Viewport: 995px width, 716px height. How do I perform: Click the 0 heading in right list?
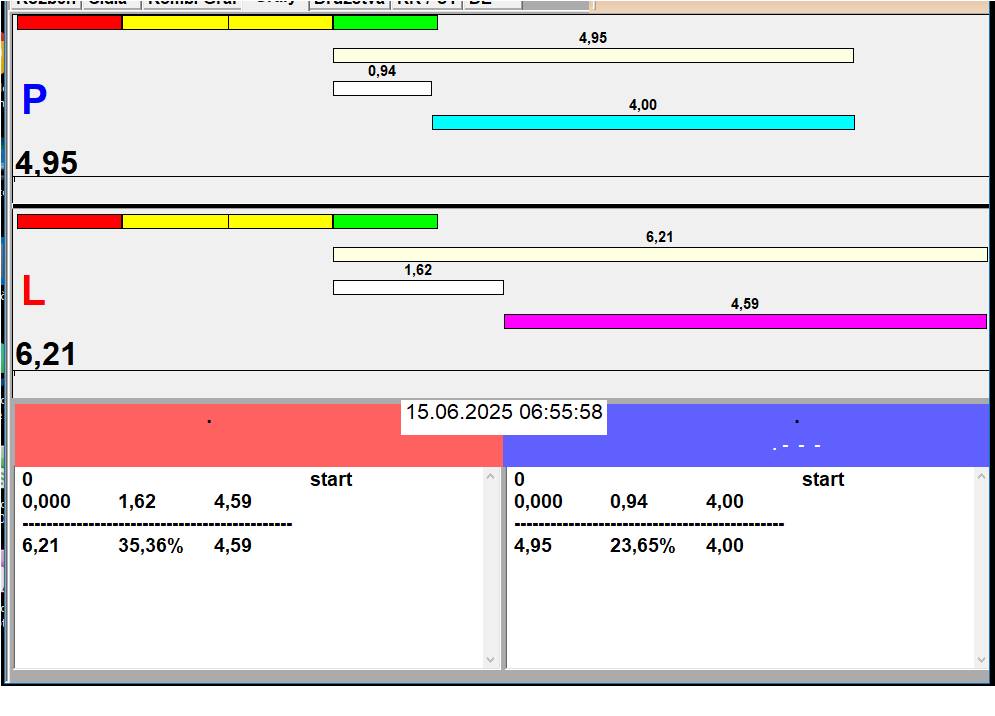click(519, 479)
